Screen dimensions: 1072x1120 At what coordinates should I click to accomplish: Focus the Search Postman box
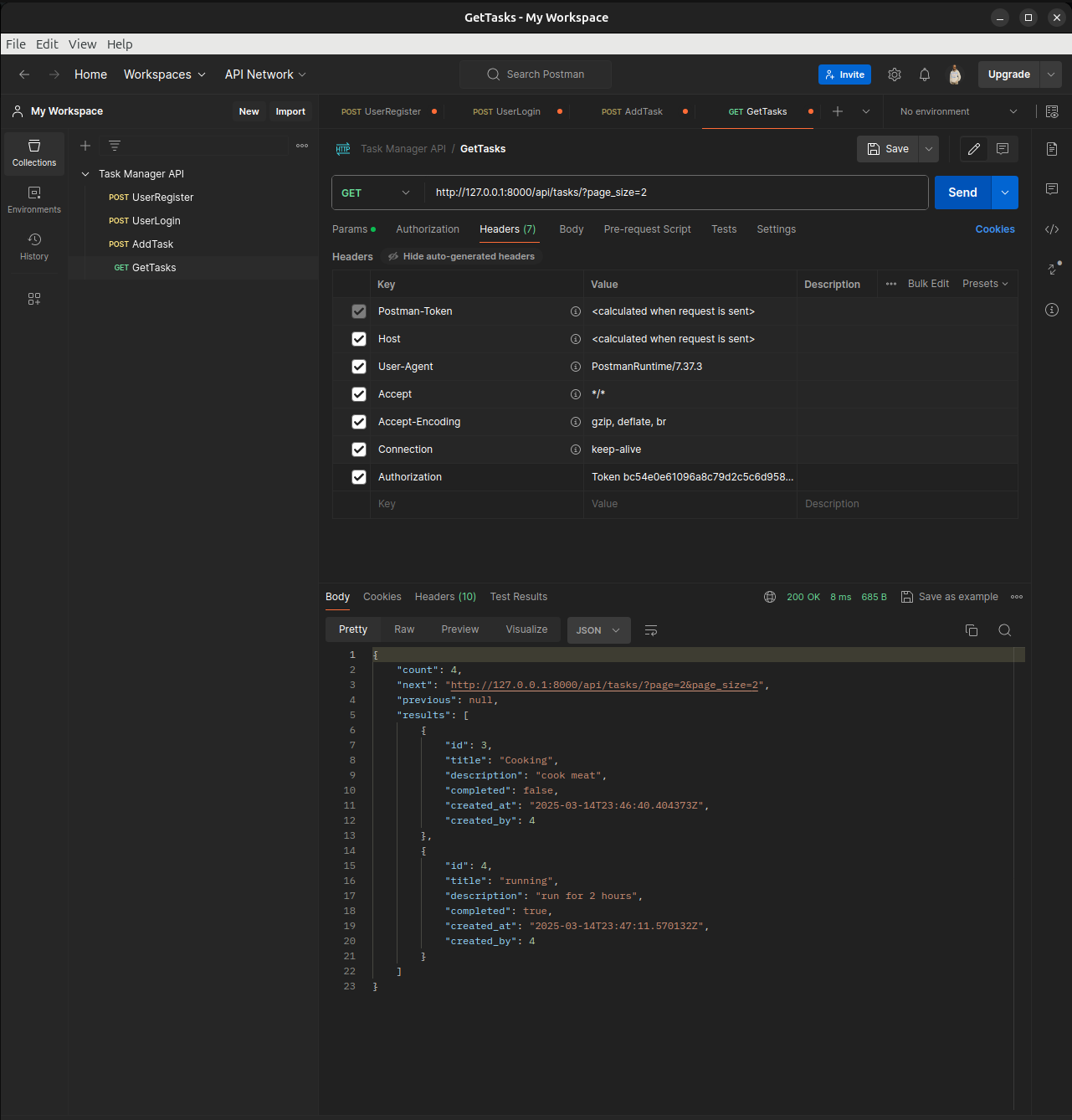coord(536,74)
